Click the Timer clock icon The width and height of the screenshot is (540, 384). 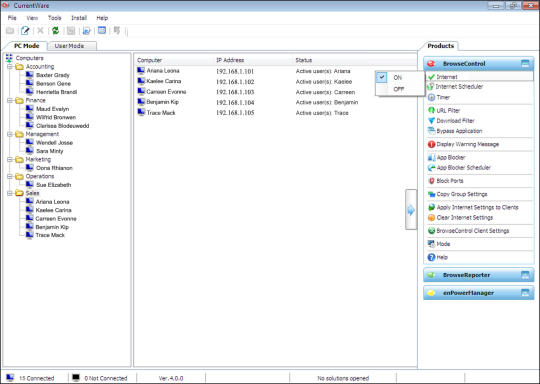click(x=431, y=97)
